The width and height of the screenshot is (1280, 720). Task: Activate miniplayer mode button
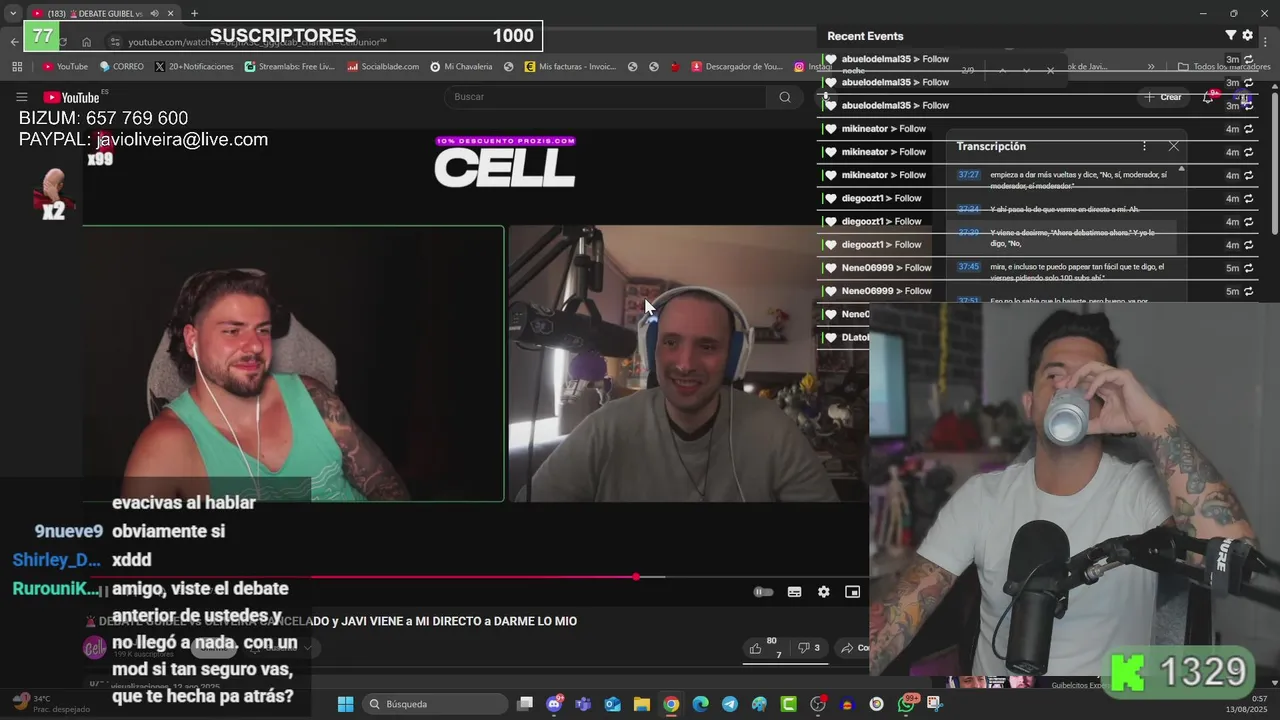[852, 592]
